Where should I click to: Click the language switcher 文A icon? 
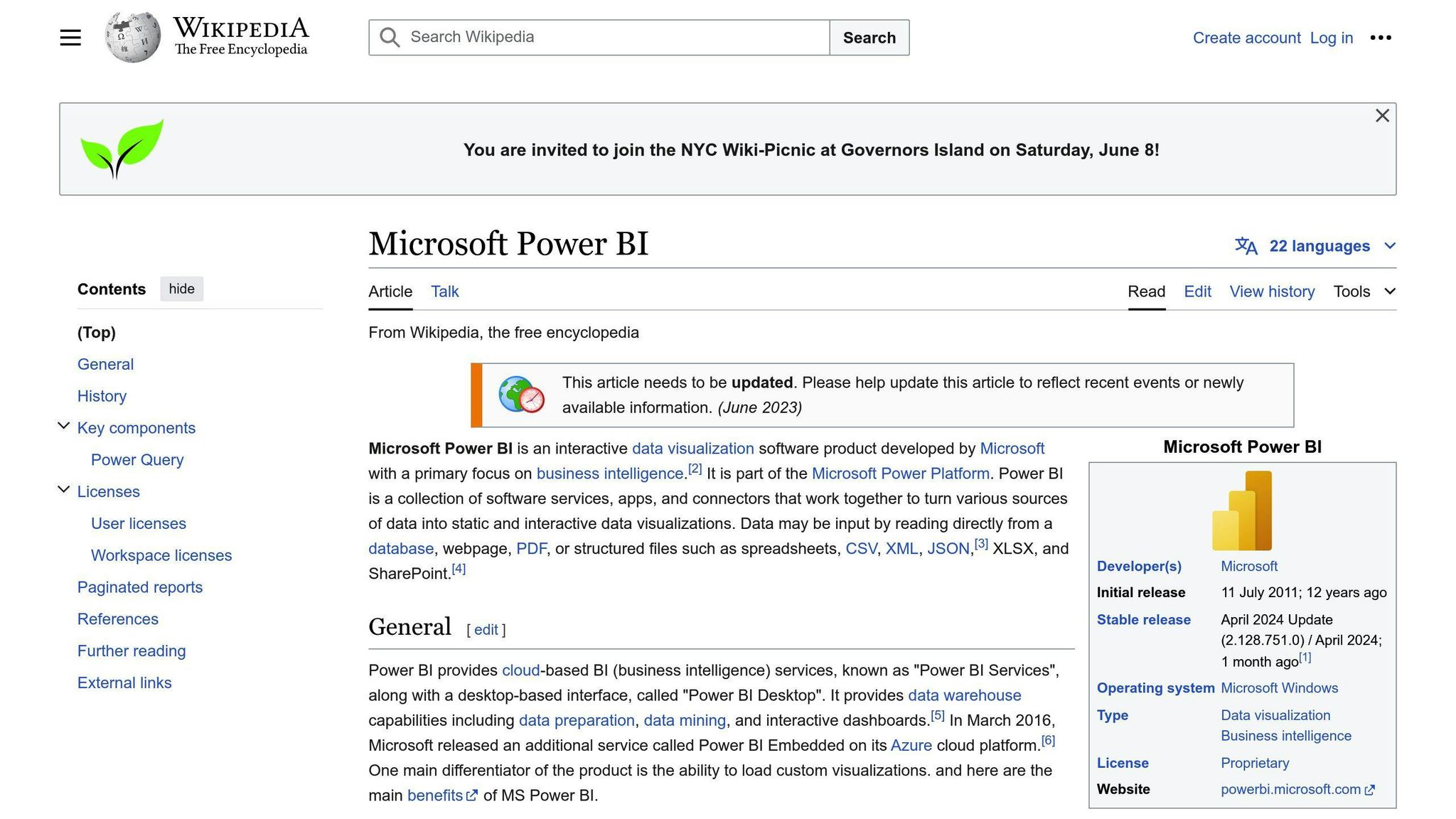point(1248,246)
